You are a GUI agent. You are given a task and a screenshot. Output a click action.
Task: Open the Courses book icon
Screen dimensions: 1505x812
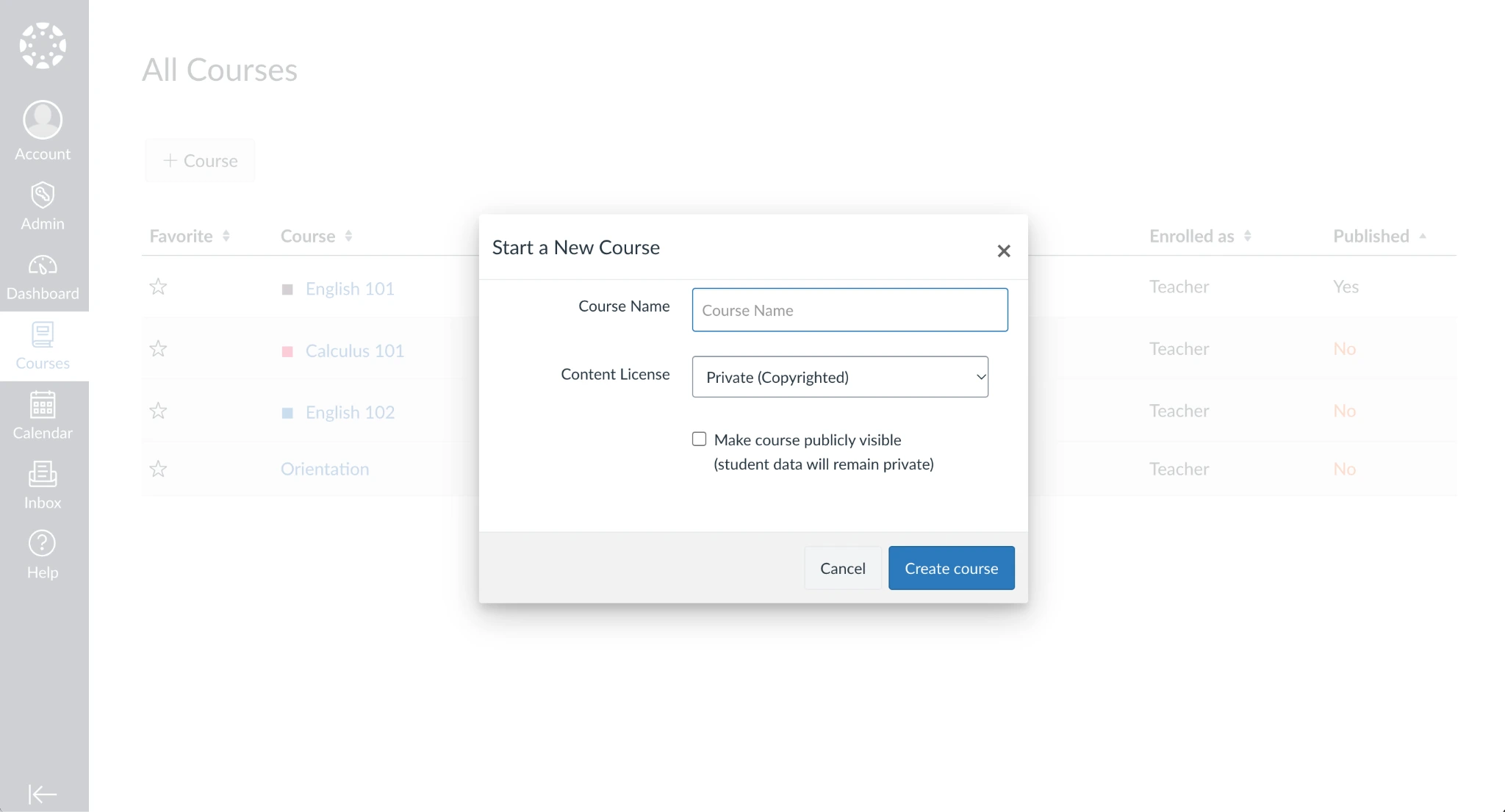point(43,335)
